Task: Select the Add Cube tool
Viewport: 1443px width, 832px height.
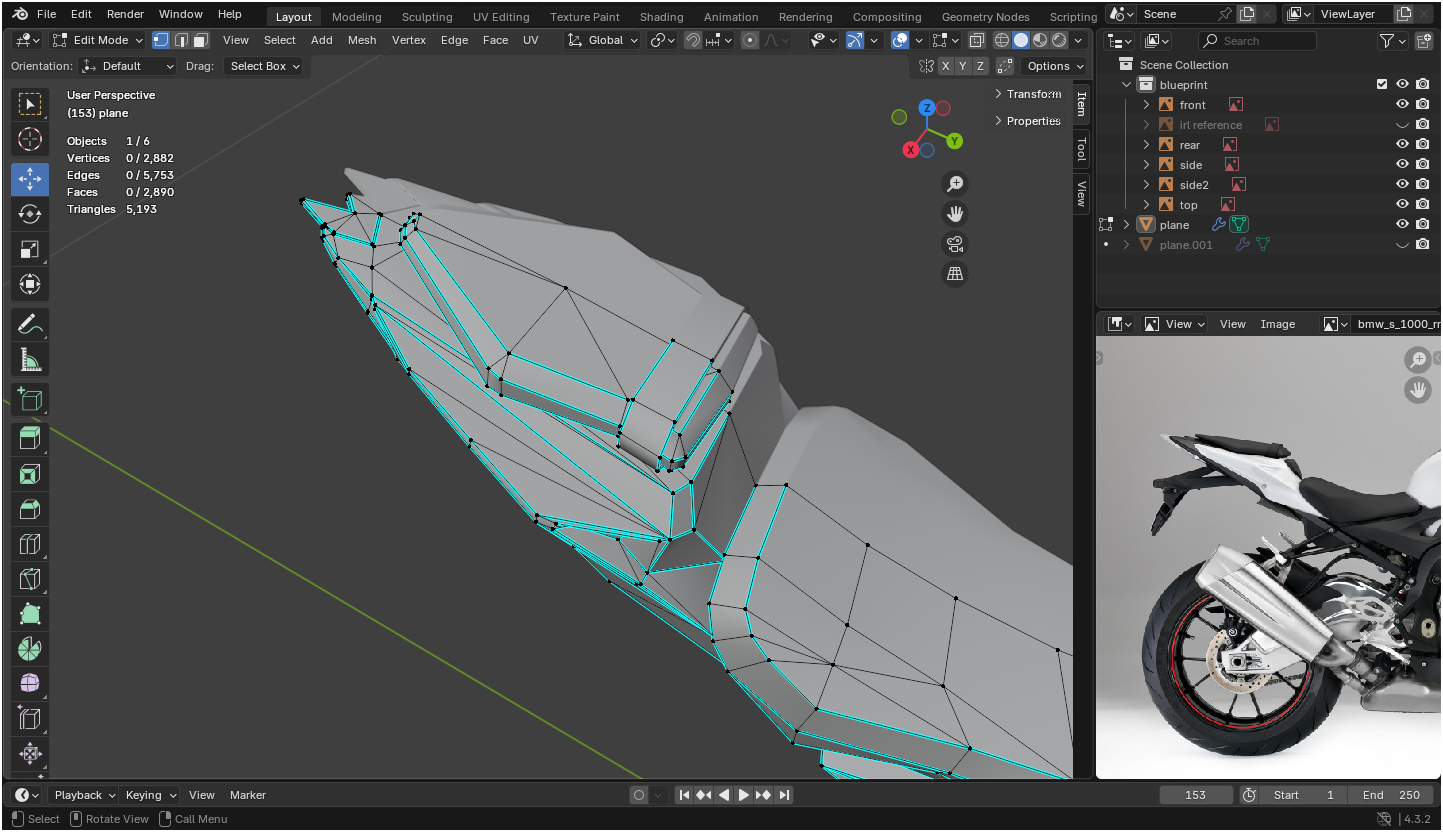Action: tap(30, 400)
